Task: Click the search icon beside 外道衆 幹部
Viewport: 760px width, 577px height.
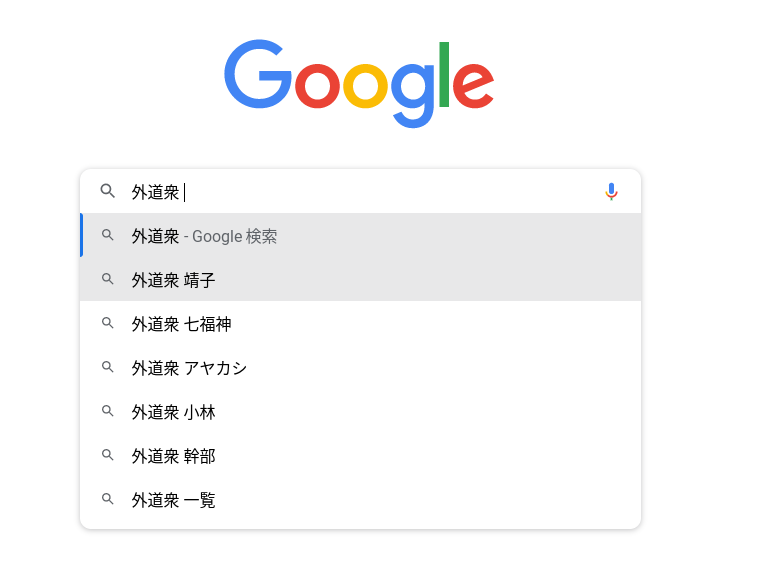Action: click(x=108, y=456)
